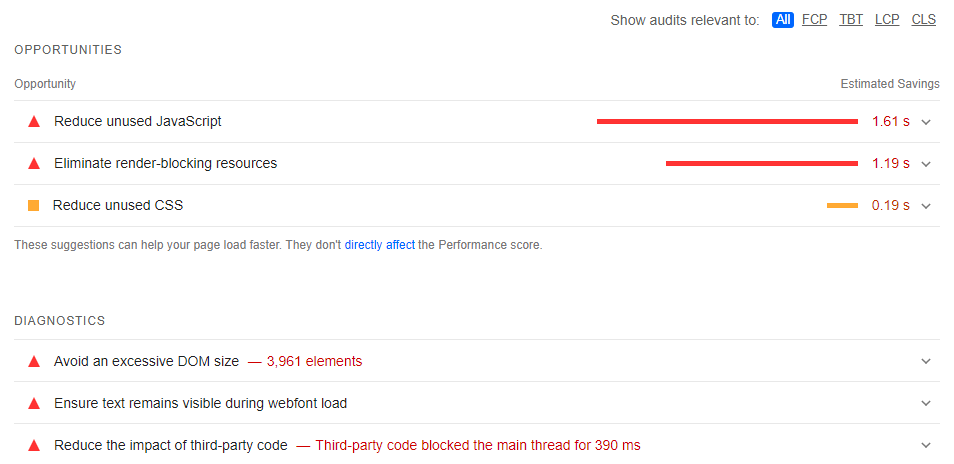Expand webfont load audit chevron
The width and height of the screenshot is (954, 464).
pos(926,404)
